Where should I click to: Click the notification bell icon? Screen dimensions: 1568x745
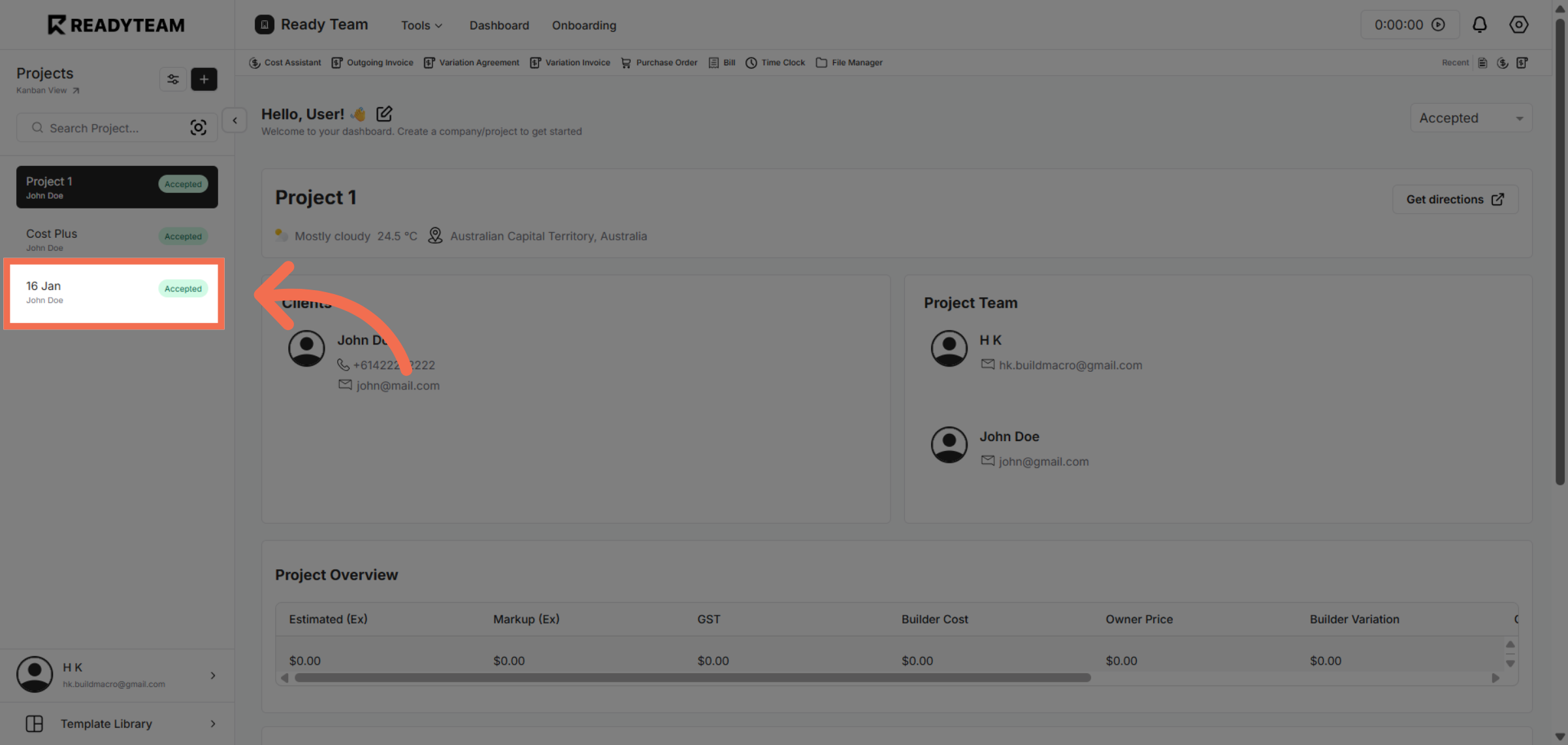(1479, 25)
